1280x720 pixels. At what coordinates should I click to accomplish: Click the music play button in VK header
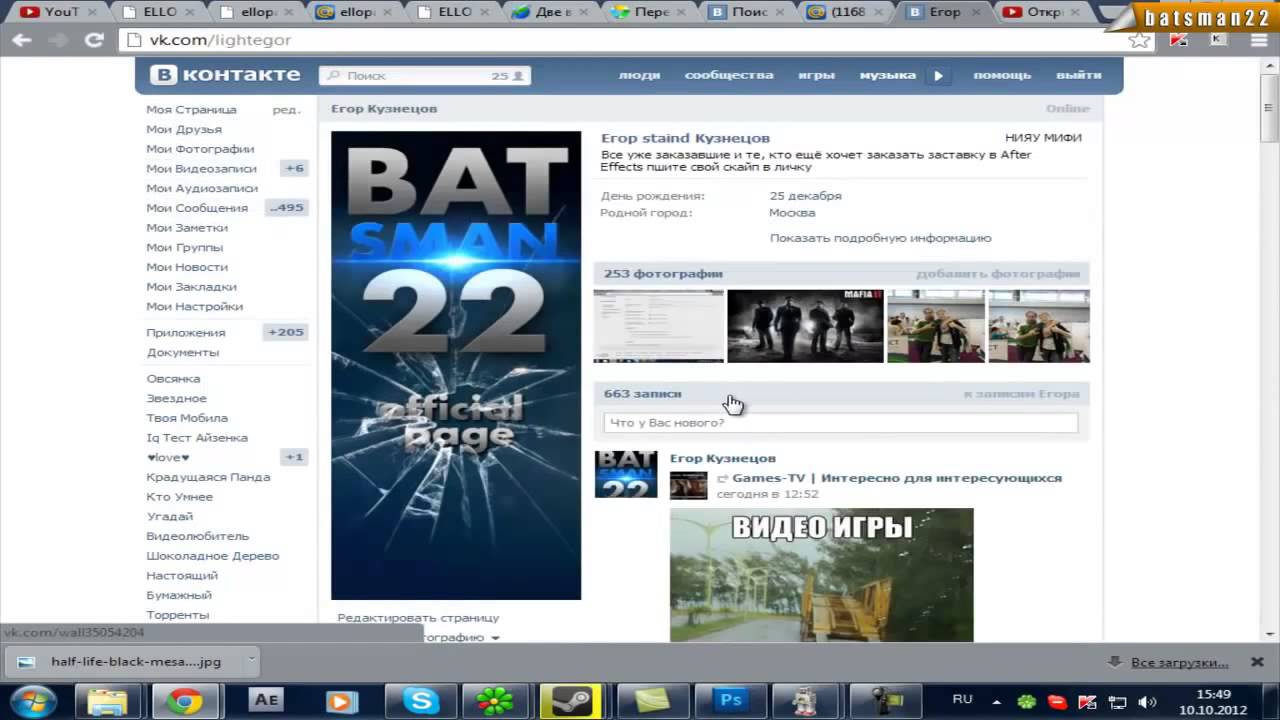click(x=938, y=75)
